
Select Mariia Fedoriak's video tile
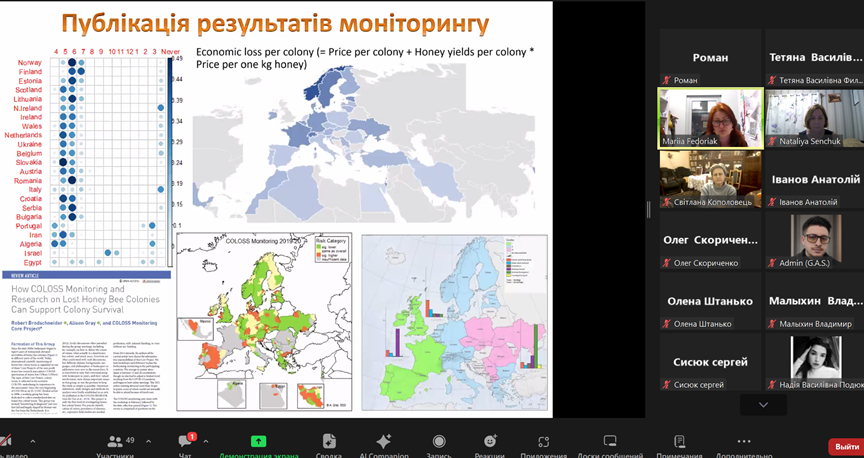[x=710, y=118]
